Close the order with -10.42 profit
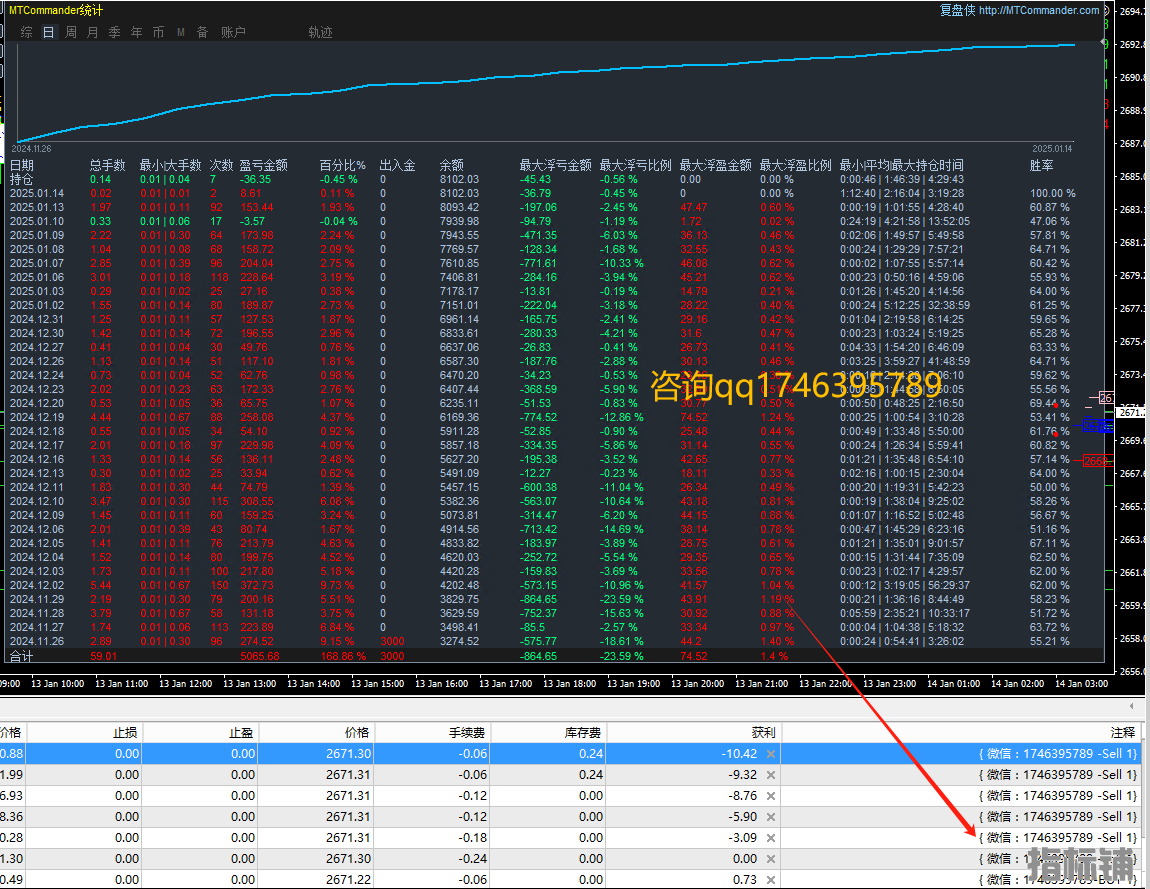This screenshot has height=889, width=1150. click(770, 754)
